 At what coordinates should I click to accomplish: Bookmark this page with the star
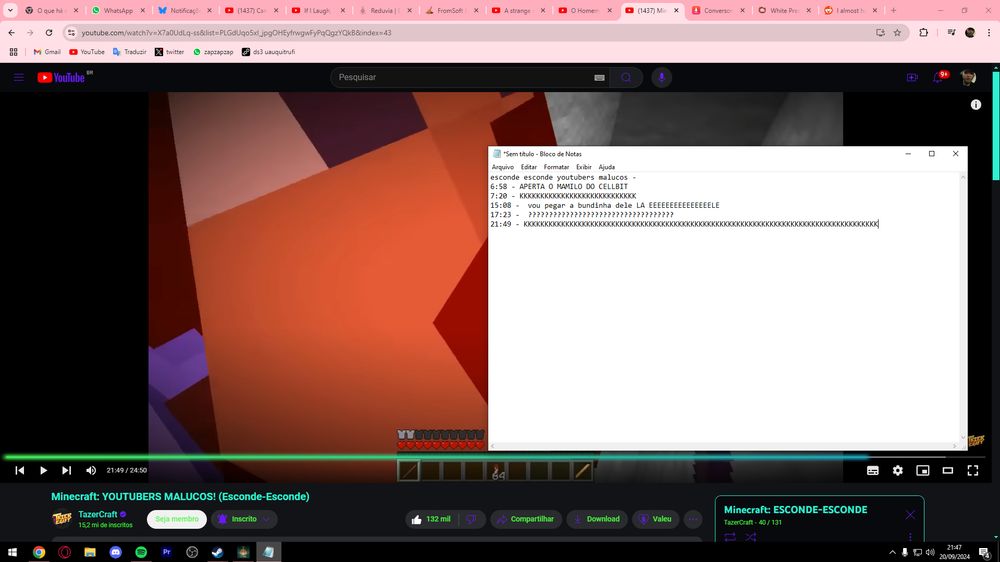(897, 33)
